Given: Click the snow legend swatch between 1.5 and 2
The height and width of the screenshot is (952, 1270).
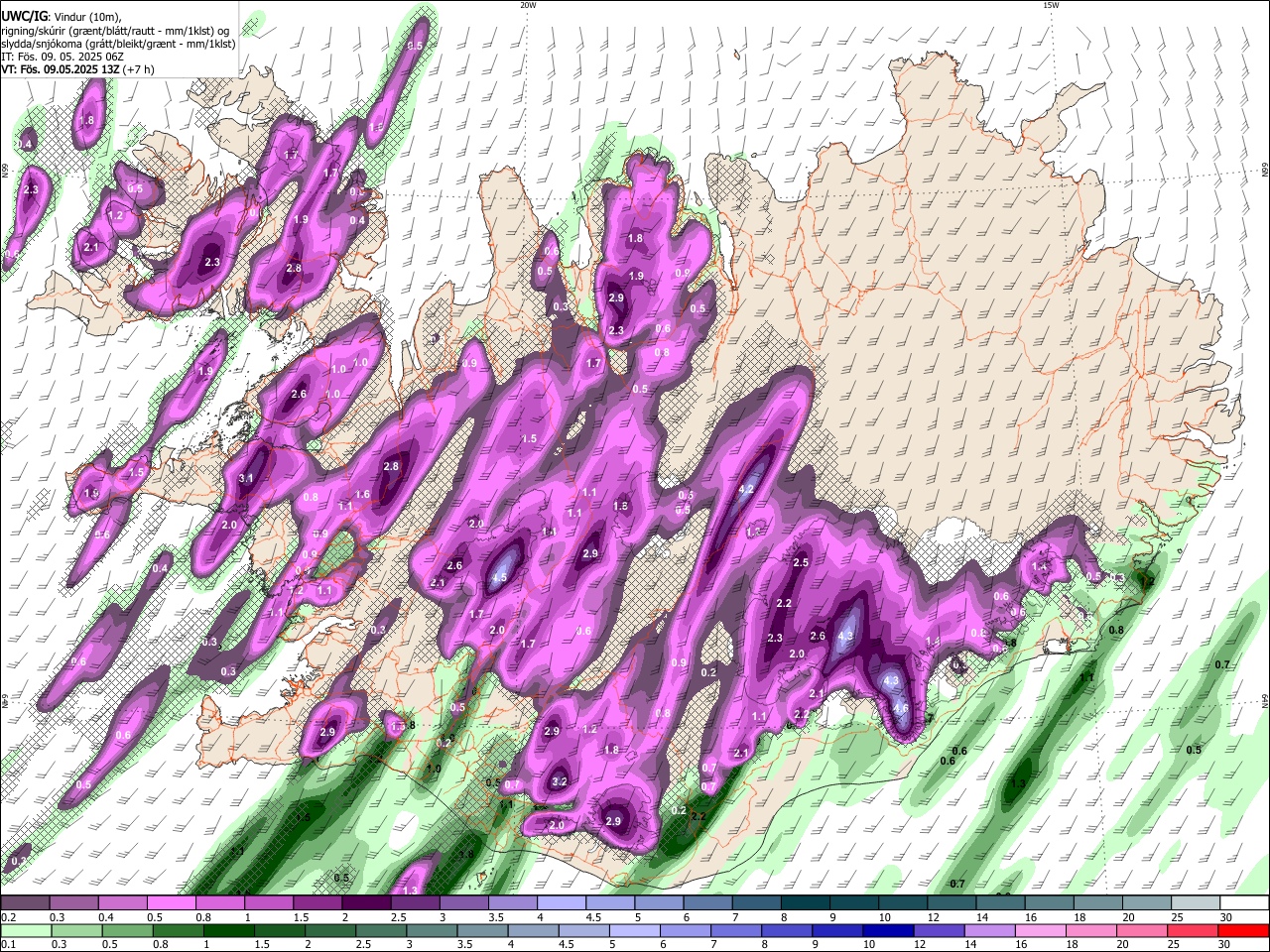Looking at the screenshot, I should pos(317,903).
